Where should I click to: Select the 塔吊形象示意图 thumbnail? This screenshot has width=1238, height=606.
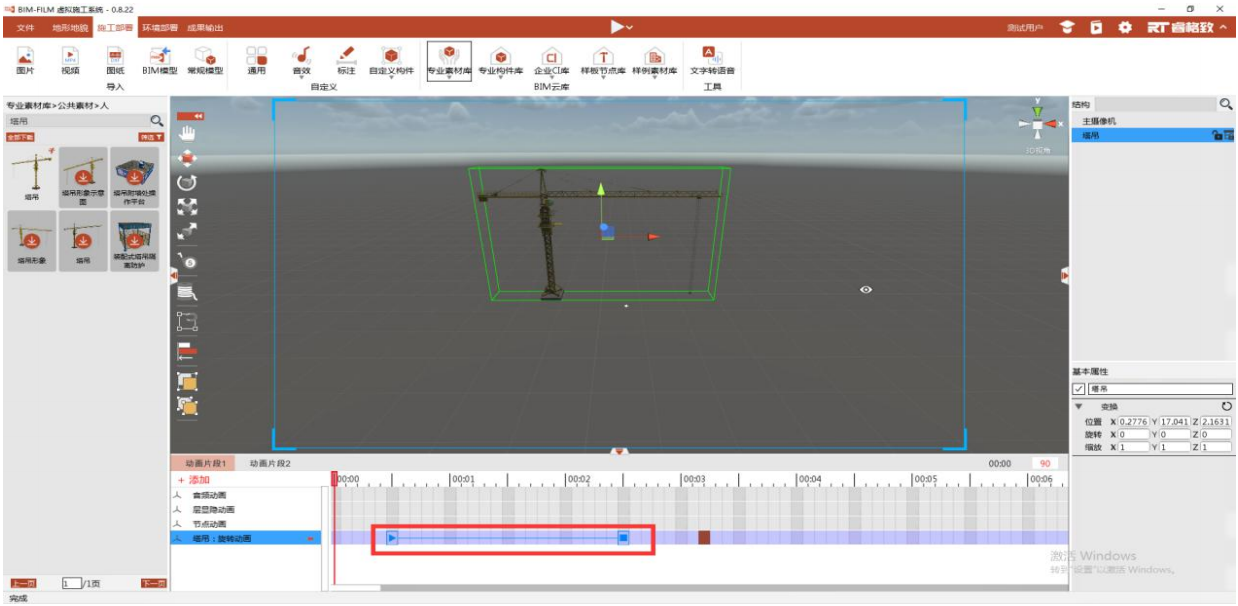[x=83, y=177]
